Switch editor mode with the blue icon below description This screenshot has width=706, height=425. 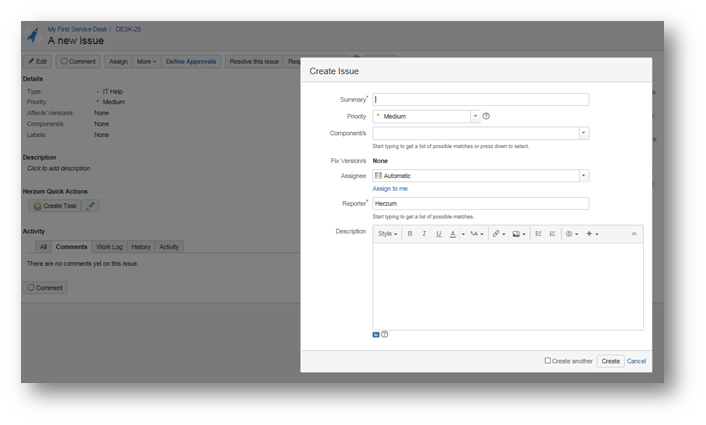click(x=376, y=334)
